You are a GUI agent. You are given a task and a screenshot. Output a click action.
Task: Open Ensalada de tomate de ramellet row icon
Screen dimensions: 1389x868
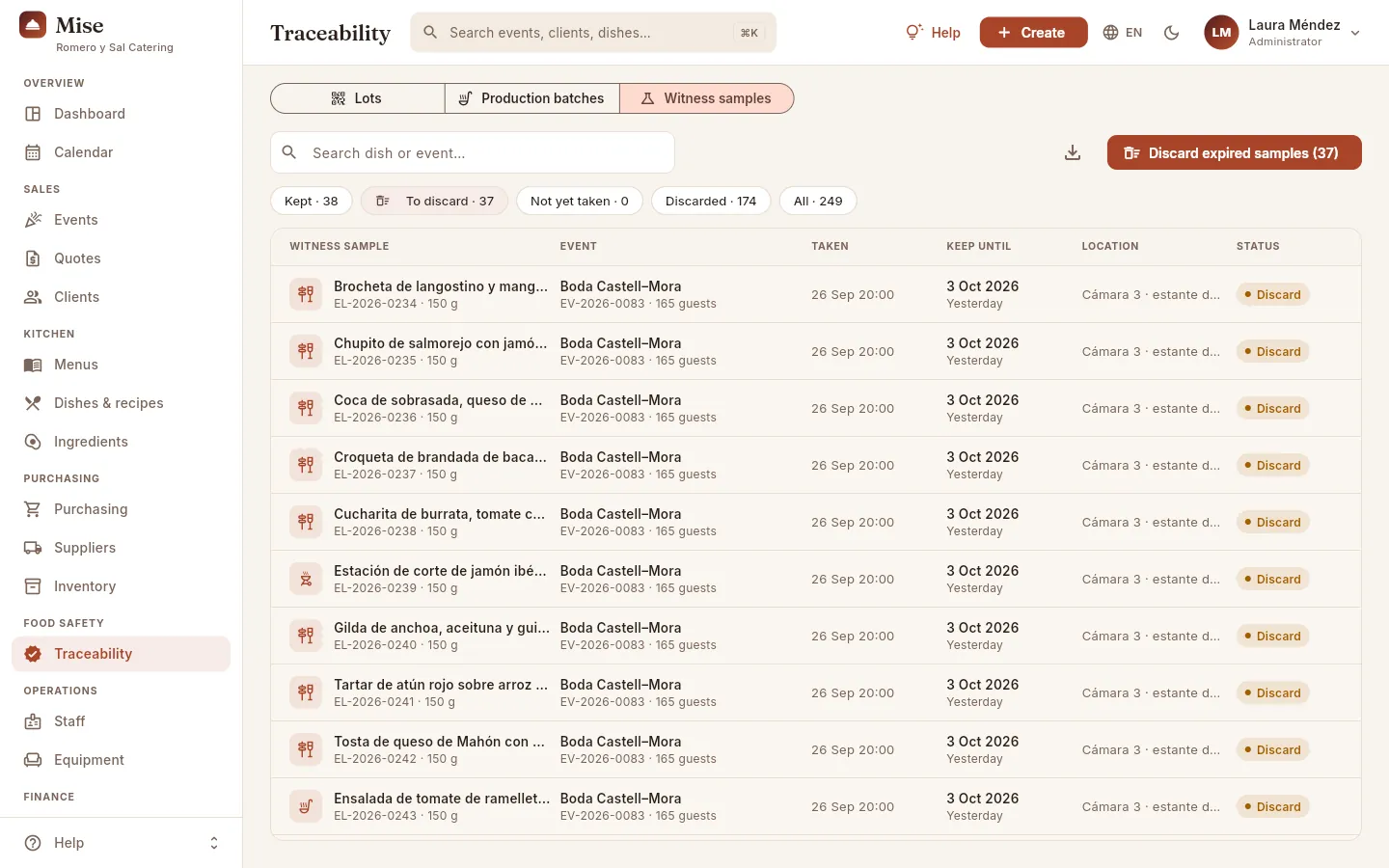click(306, 806)
